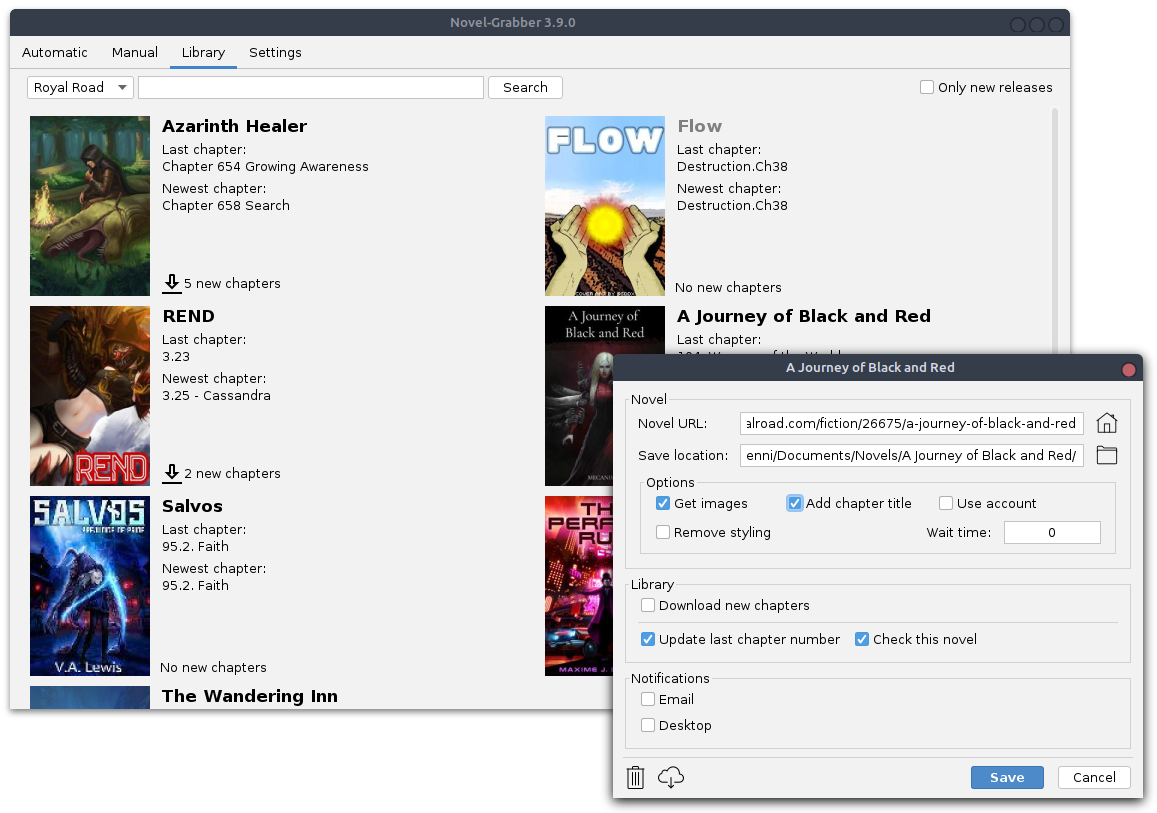
Task: Click the Flow novel title
Action: click(x=700, y=126)
